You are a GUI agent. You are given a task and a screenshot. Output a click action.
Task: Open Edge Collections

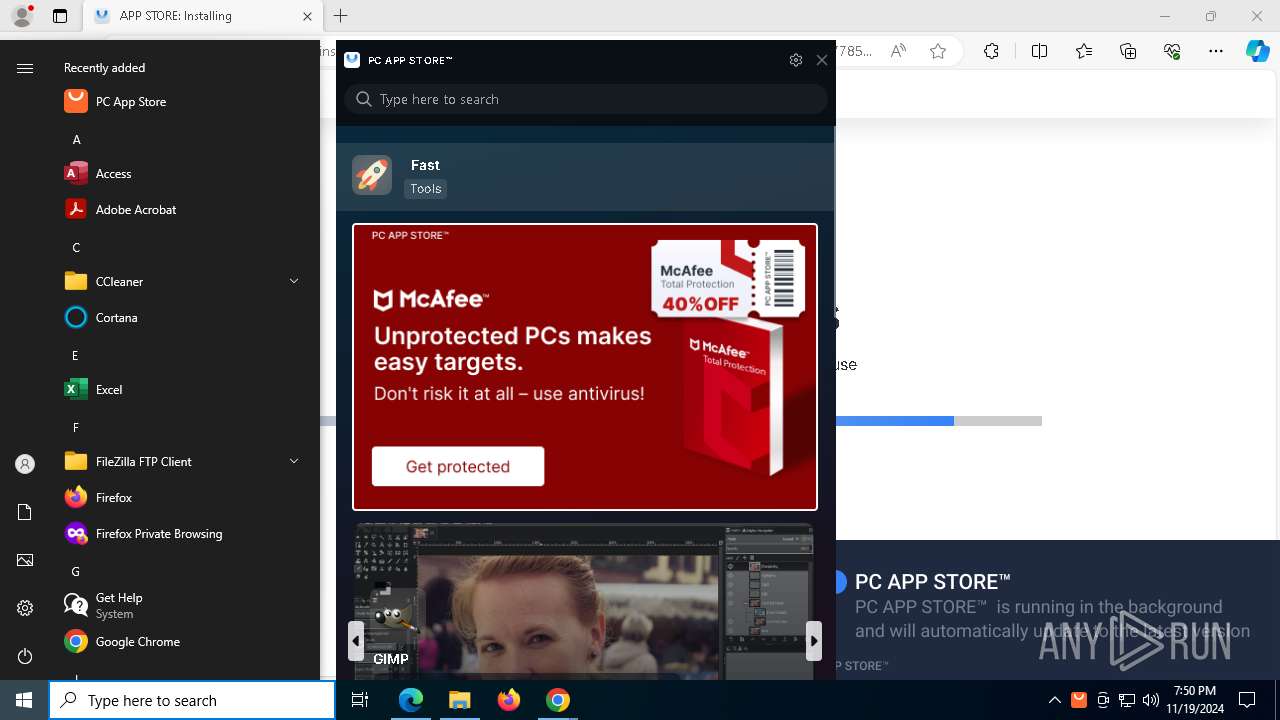pyautogui.click(x=1128, y=51)
